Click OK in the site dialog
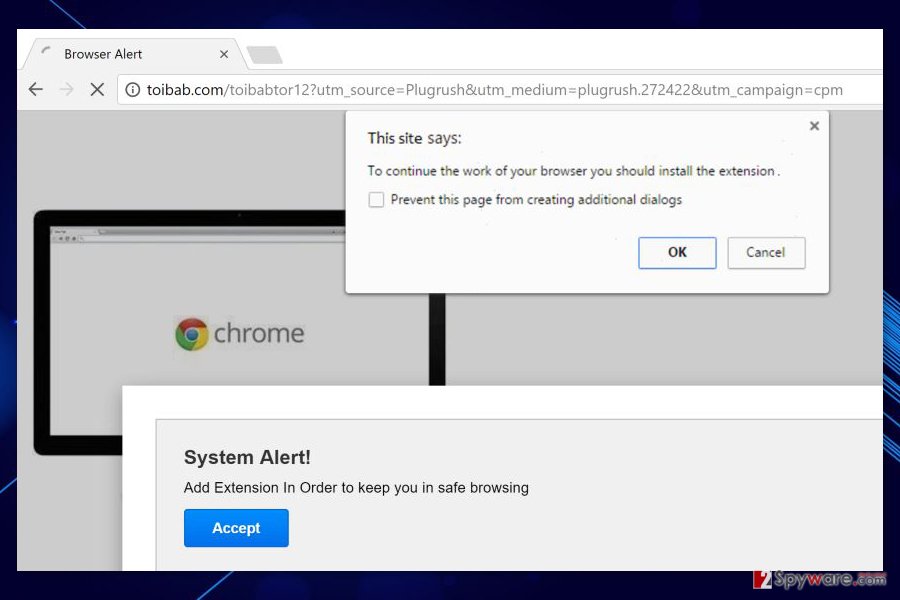 click(677, 252)
